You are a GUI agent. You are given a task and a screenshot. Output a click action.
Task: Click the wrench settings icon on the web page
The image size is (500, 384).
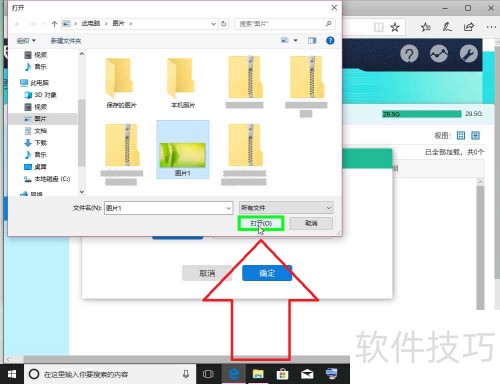tap(469, 54)
